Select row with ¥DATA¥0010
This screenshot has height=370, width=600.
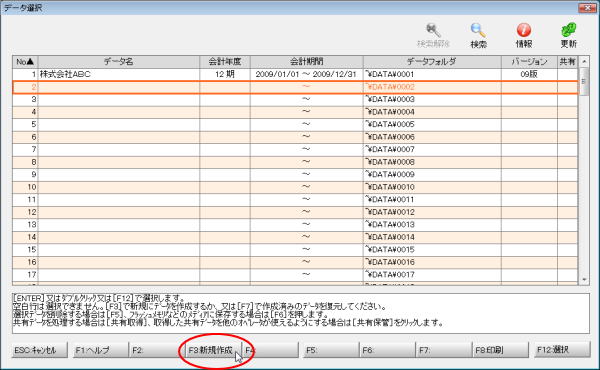tap(295, 187)
